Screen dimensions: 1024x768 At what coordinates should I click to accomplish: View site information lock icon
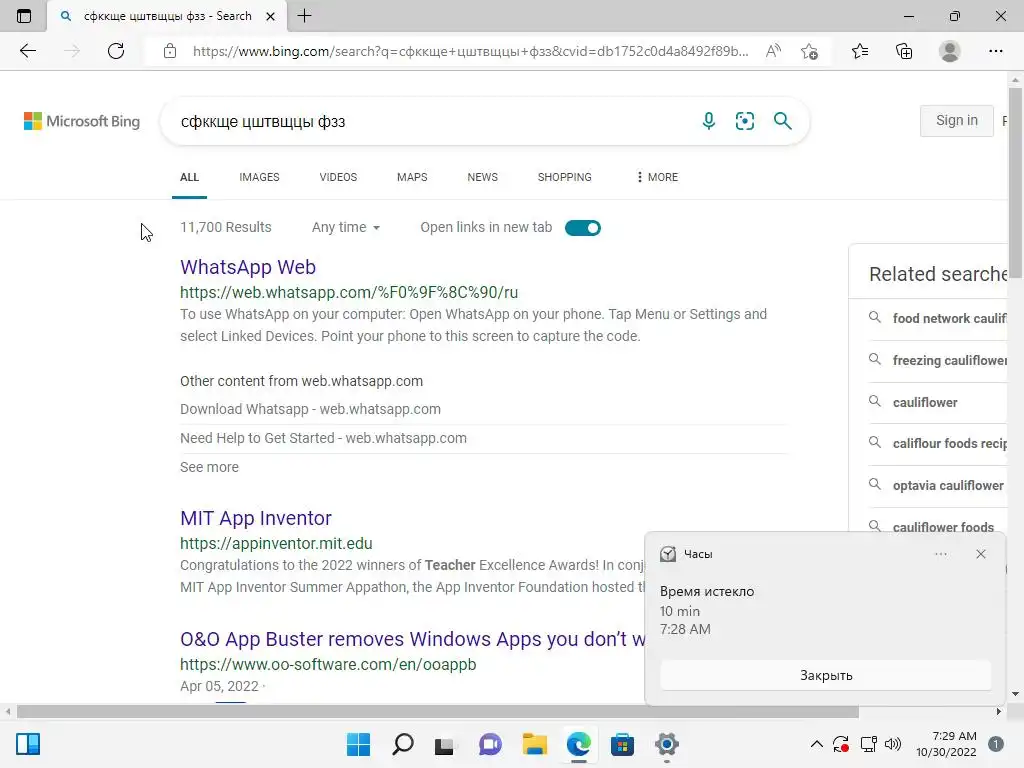tap(170, 51)
